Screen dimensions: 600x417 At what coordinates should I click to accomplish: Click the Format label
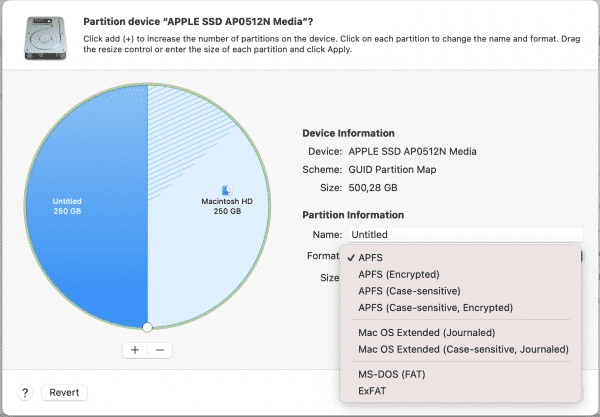click(x=323, y=256)
